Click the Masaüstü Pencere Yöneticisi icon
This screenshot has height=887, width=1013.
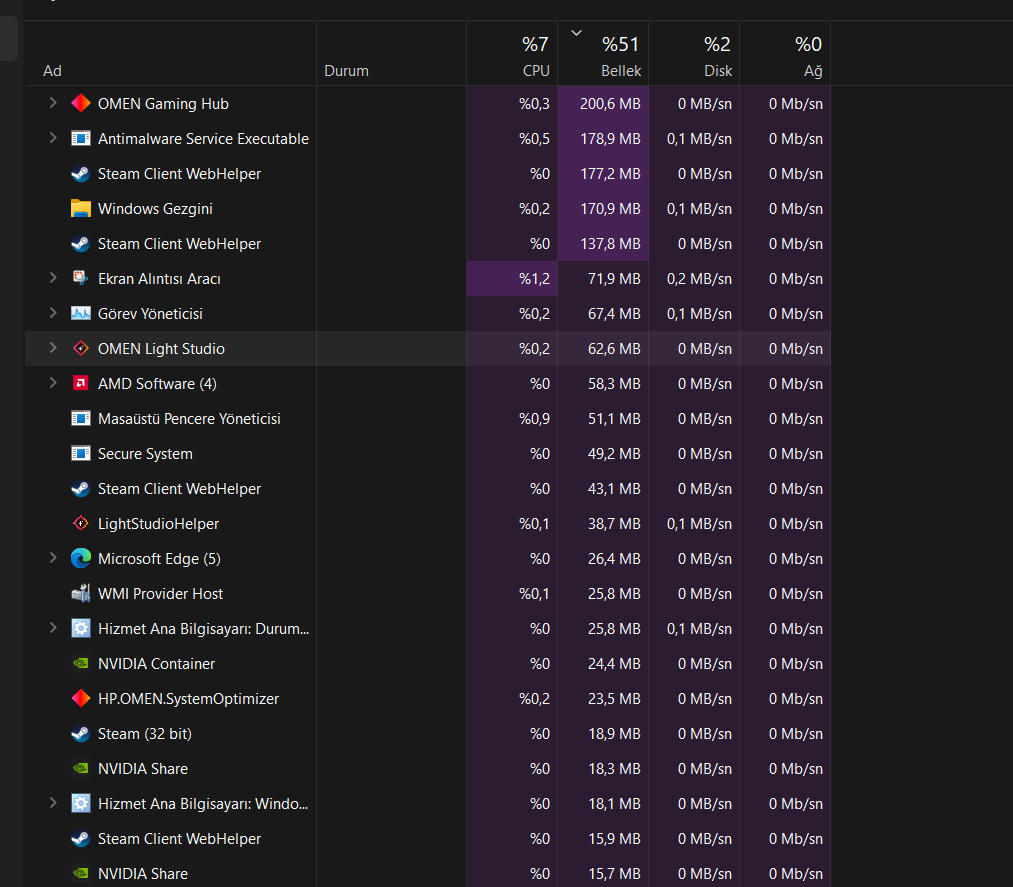(81, 418)
